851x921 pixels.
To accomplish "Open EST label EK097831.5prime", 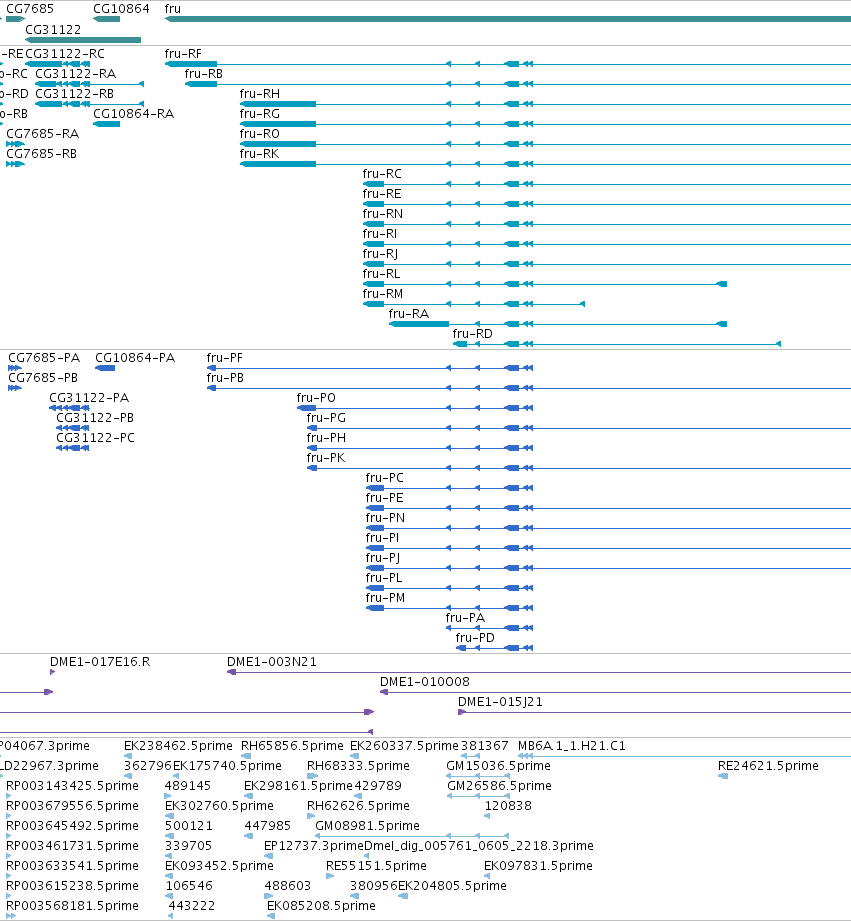I will point(538,865).
